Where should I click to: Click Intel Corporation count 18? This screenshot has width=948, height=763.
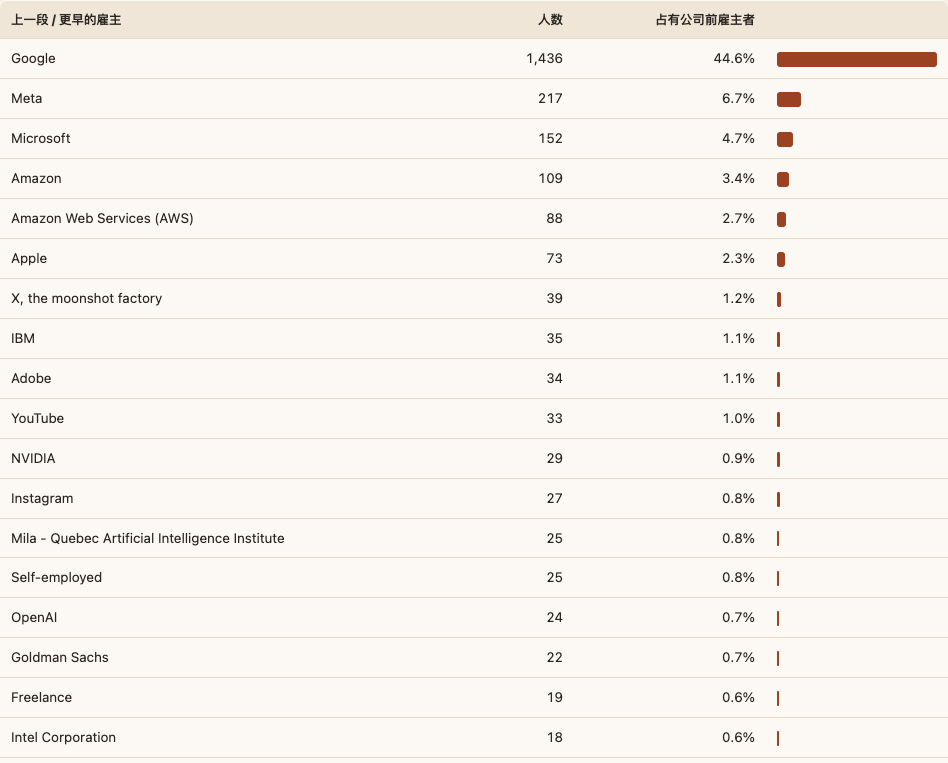tap(554, 737)
